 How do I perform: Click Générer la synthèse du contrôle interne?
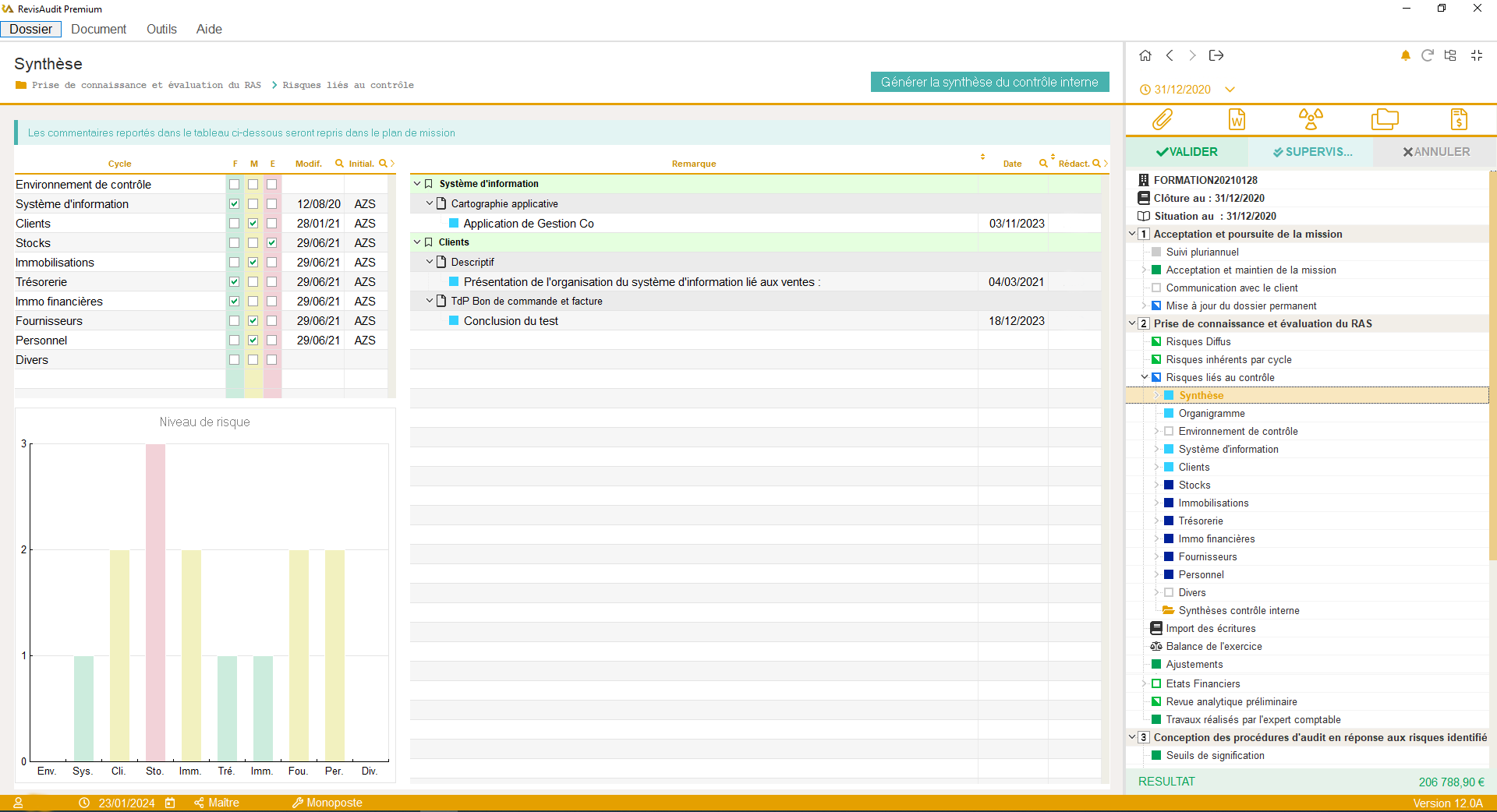(989, 83)
